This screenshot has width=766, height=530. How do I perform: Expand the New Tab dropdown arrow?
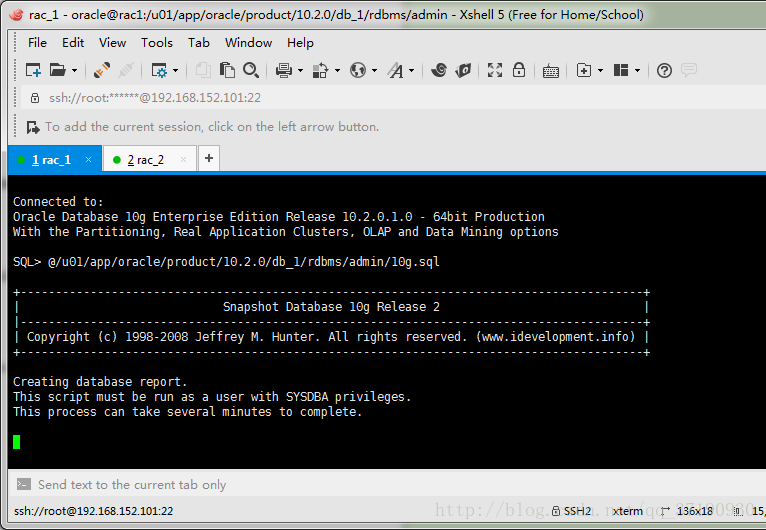[600, 71]
